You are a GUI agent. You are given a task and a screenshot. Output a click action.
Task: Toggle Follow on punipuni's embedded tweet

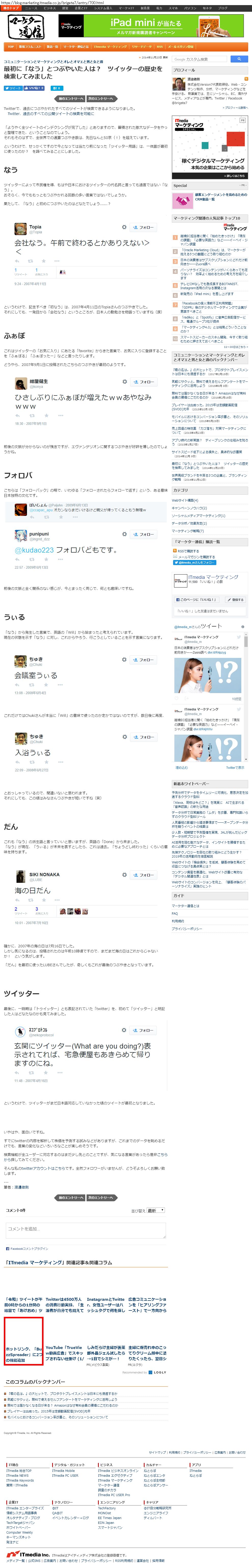(144, 534)
